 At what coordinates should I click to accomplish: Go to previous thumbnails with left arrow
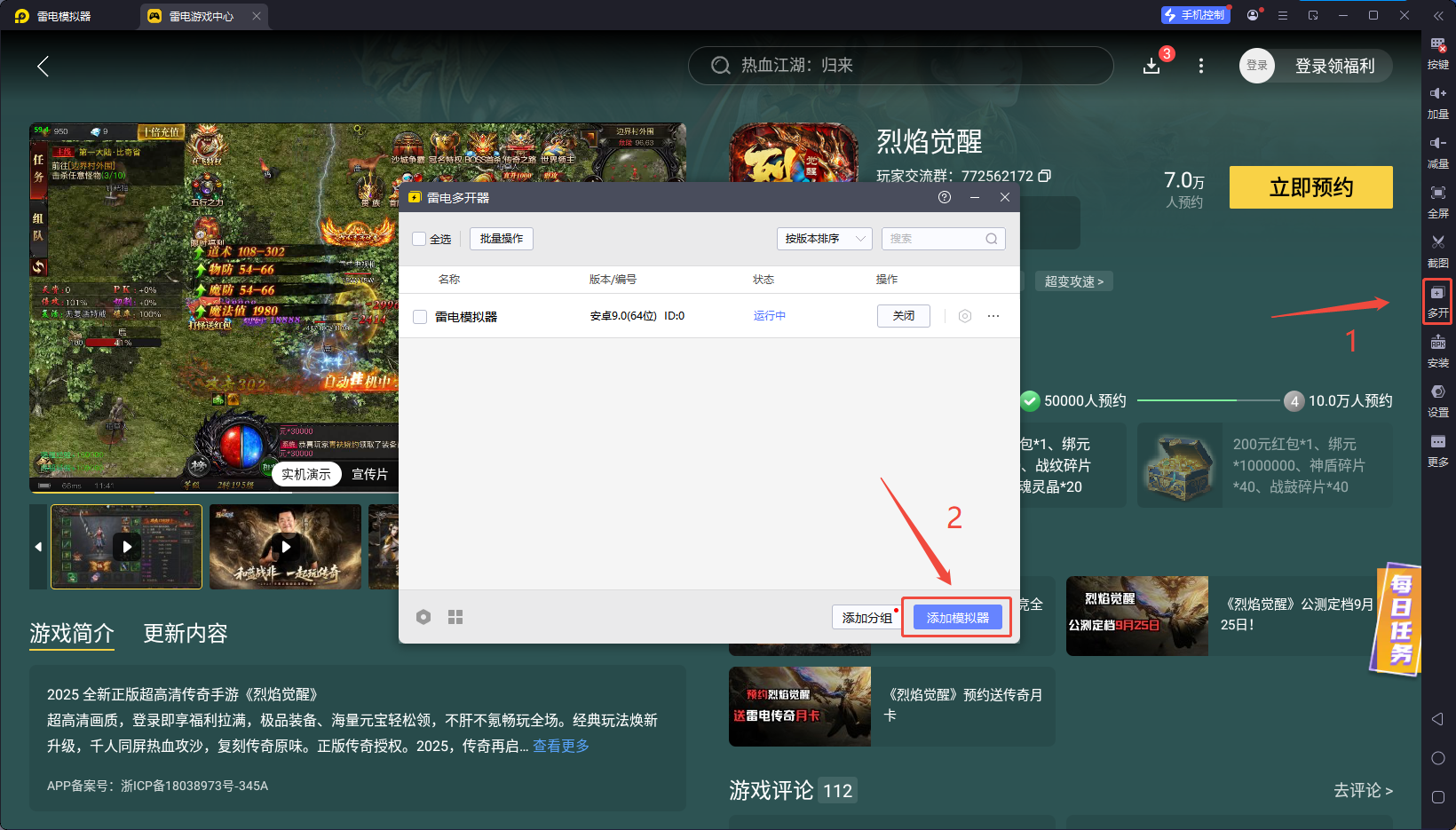[38, 547]
